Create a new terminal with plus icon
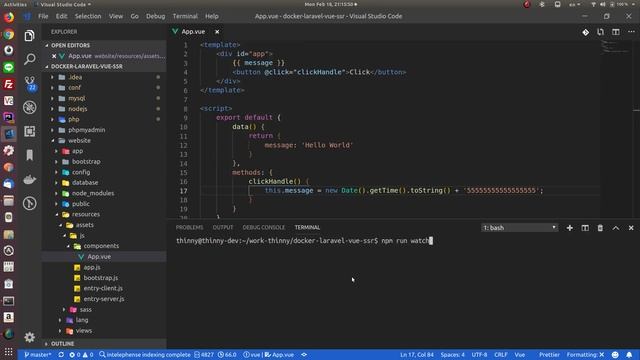 569,228
